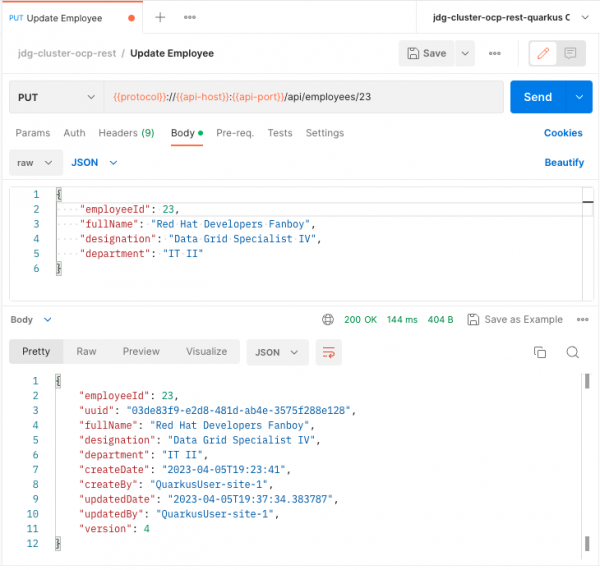Switch to edit mode pencil icon
600x570 pixels.
[x=543, y=53]
